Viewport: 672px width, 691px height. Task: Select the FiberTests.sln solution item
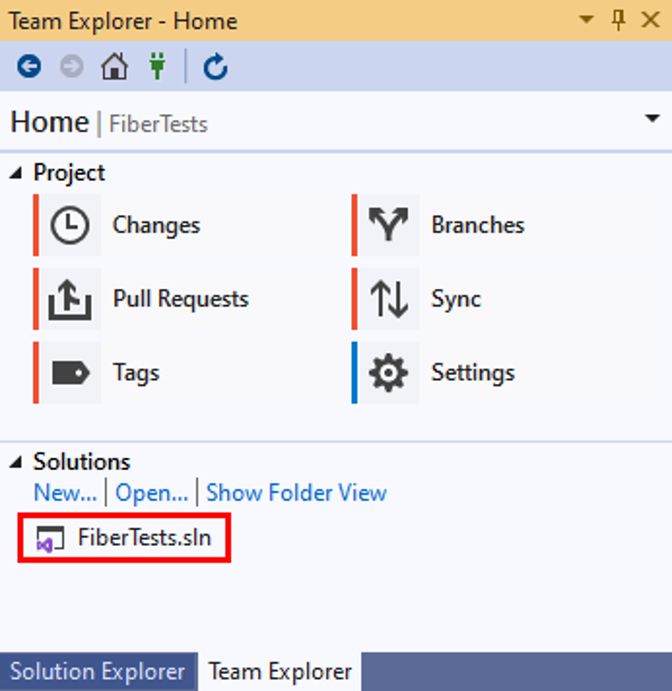click(124, 538)
